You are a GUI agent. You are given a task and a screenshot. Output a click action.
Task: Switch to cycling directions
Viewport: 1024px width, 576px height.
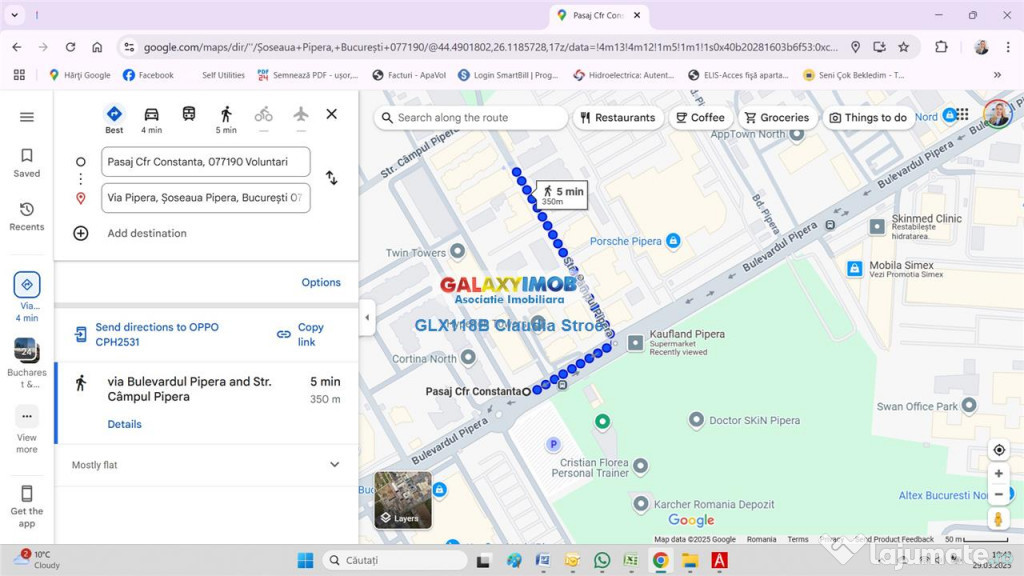[264, 115]
